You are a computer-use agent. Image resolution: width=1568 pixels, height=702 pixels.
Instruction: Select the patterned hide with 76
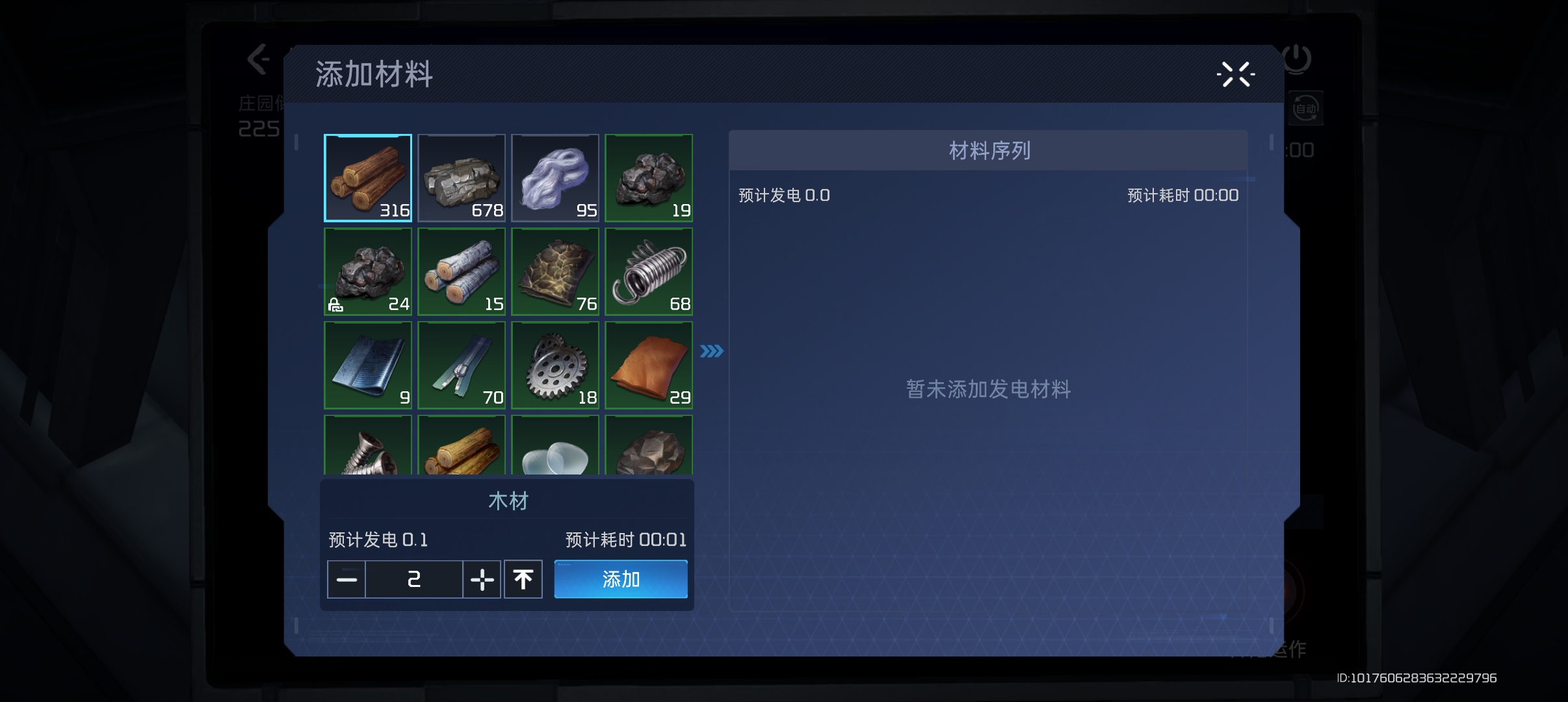(x=555, y=272)
